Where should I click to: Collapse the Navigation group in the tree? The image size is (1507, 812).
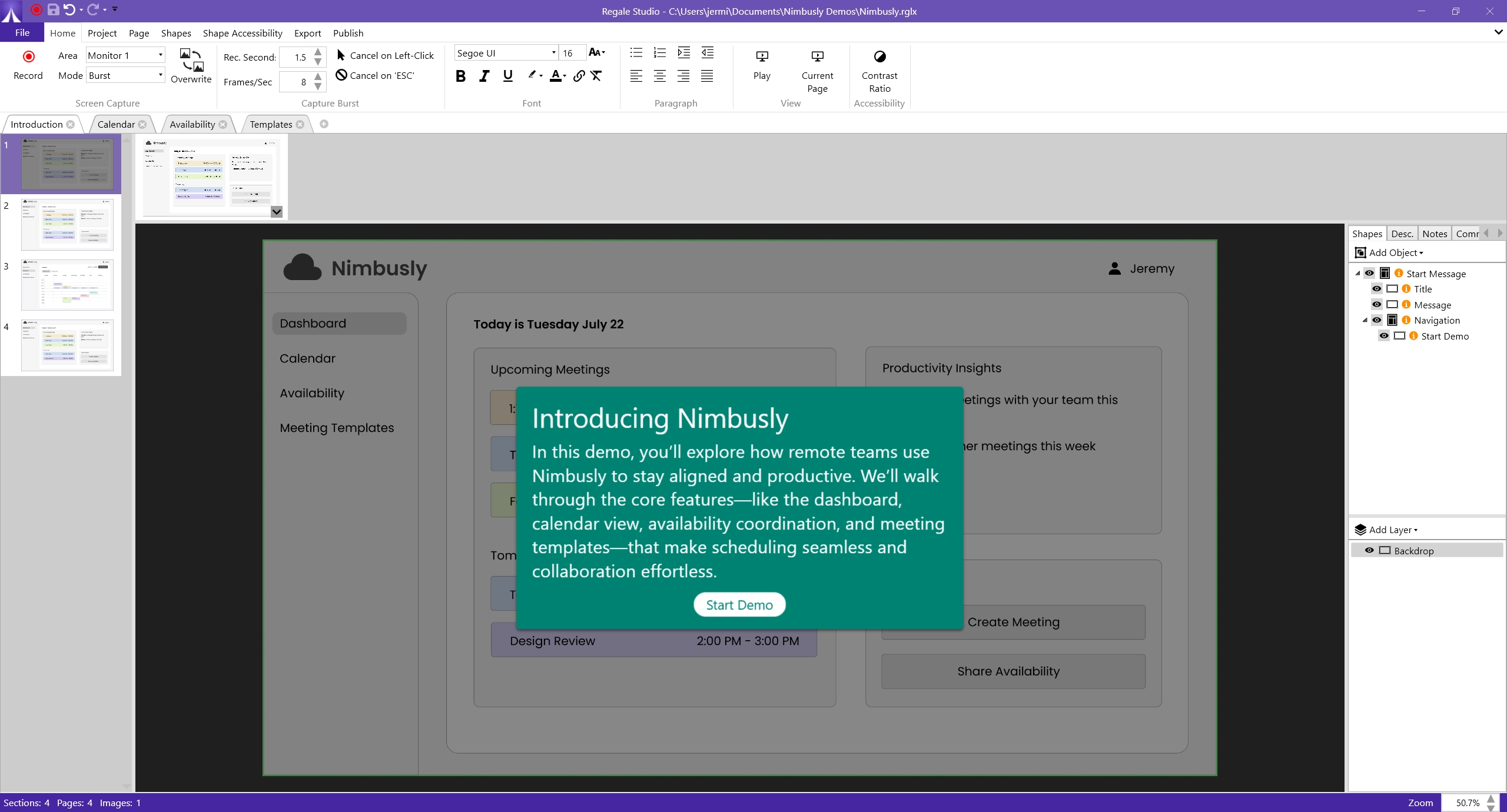pyautogui.click(x=1365, y=320)
